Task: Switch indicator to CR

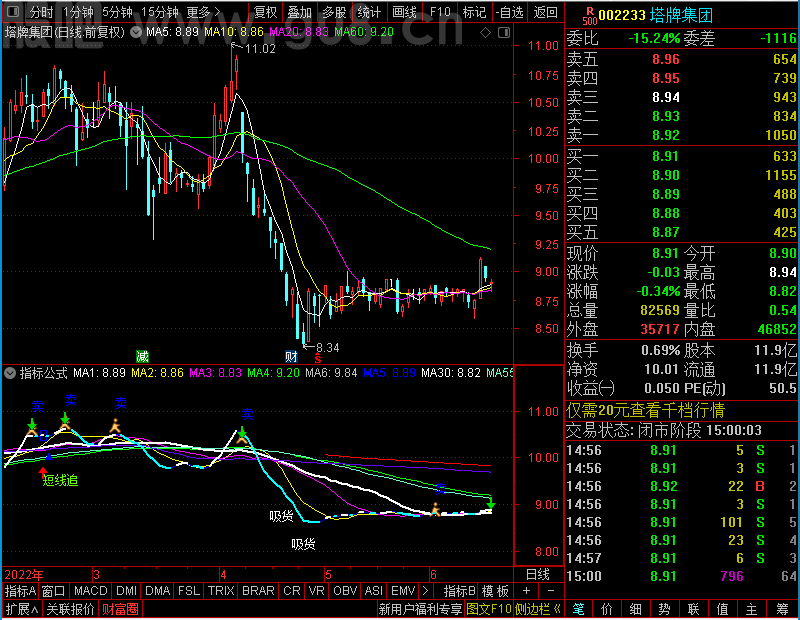Action: [291, 591]
